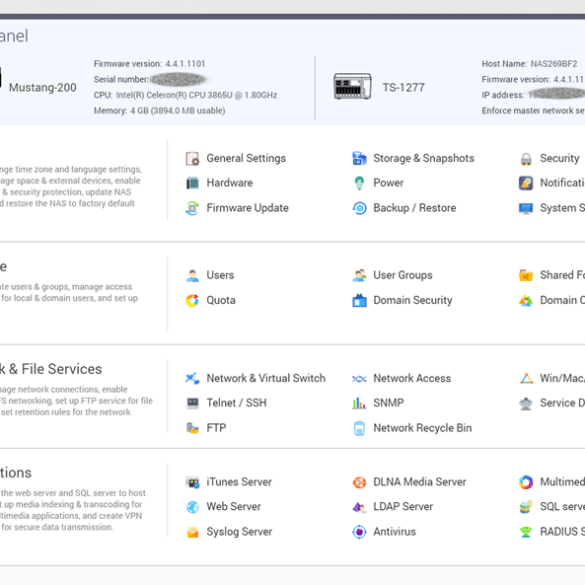Click the Antivirus icon
The height and width of the screenshot is (585, 585).
pos(359,532)
